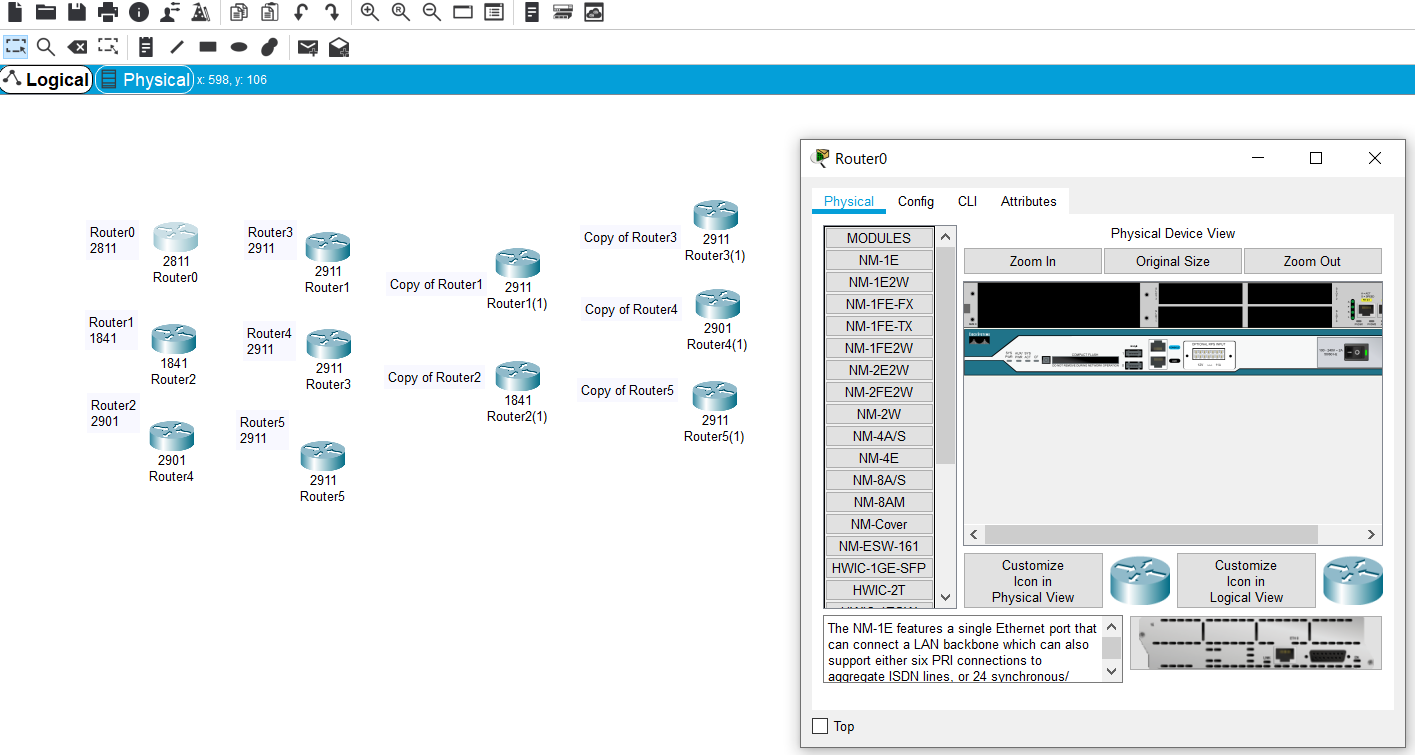Click the NM-1E module image thumbnail

(1255, 643)
